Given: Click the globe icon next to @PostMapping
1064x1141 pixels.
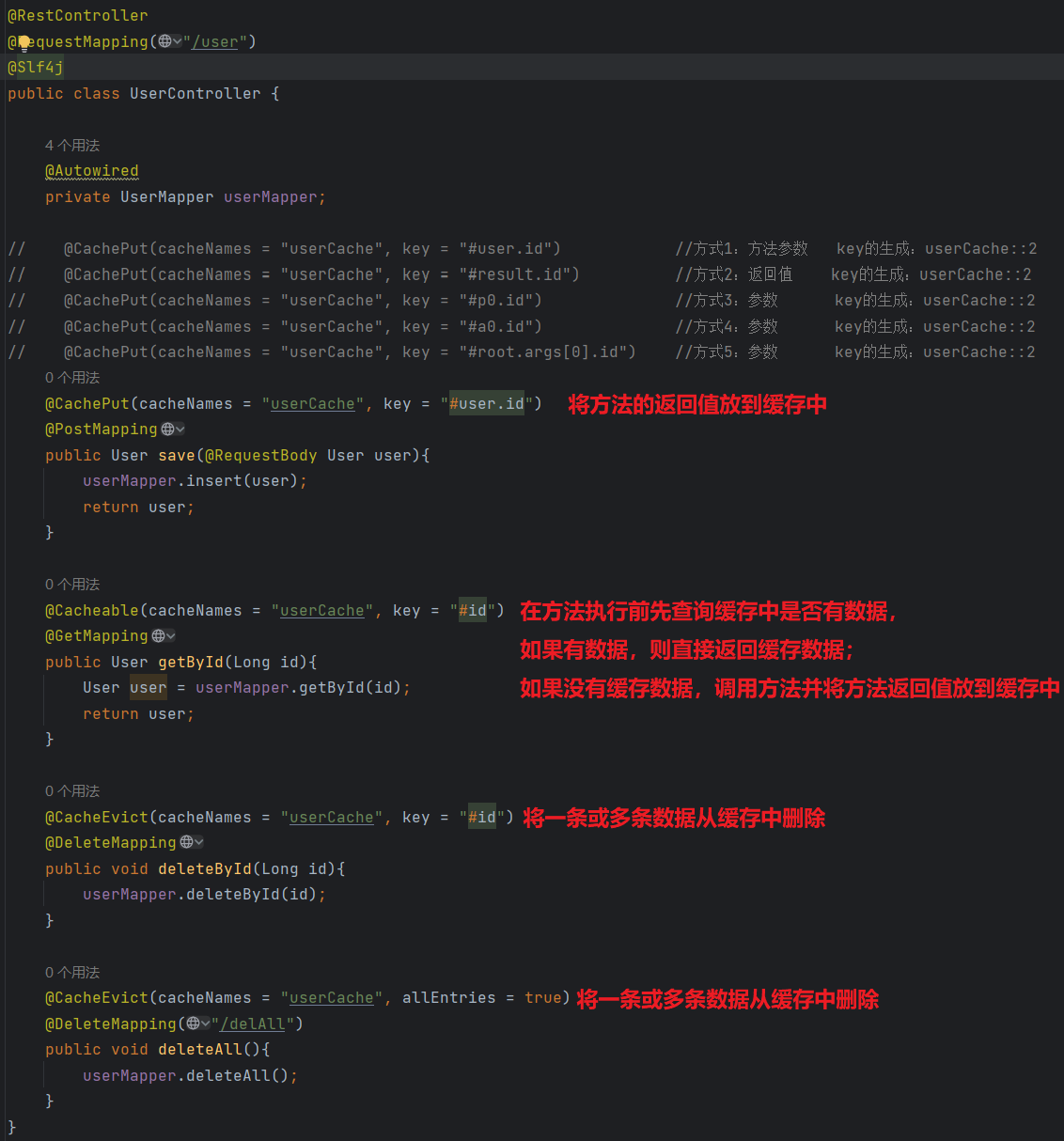Looking at the screenshot, I should click(x=167, y=430).
